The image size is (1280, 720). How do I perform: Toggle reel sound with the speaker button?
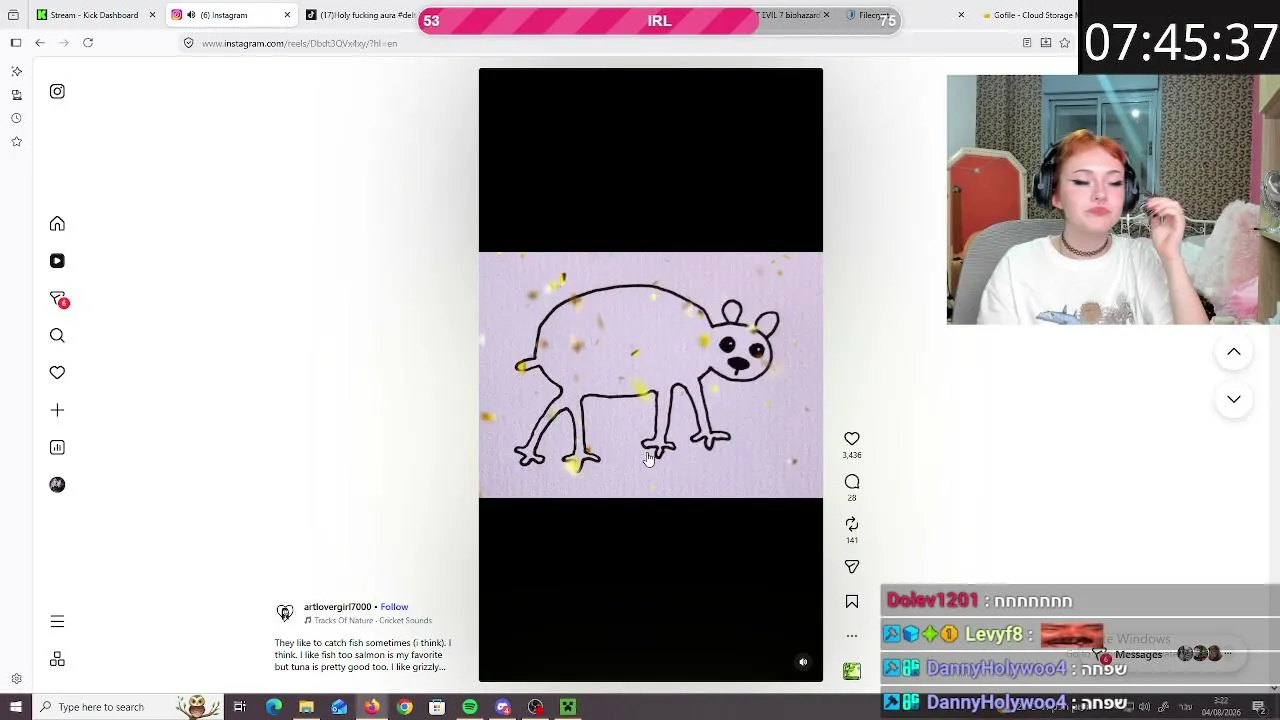(x=803, y=662)
